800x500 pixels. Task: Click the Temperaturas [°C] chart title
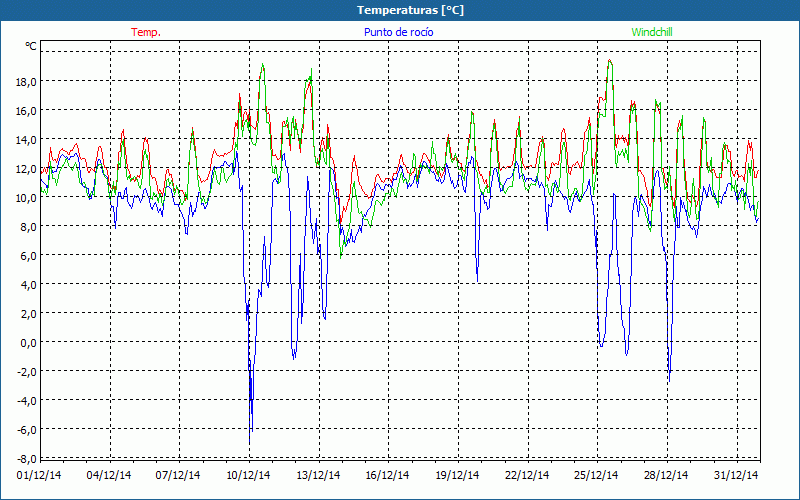coord(410,10)
